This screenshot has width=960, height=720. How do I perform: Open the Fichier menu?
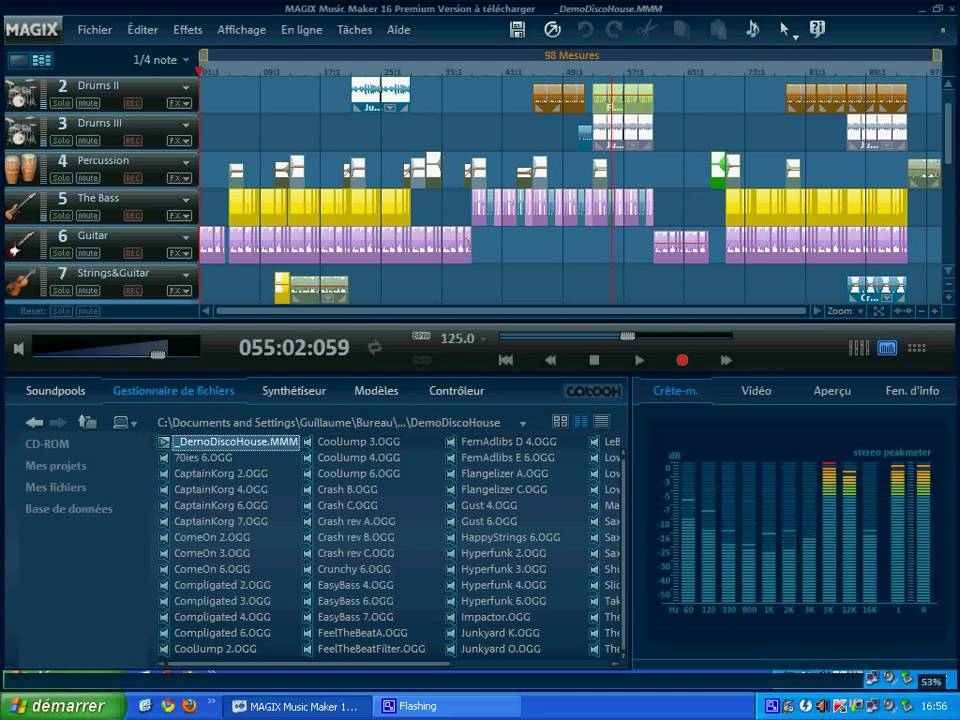94,29
